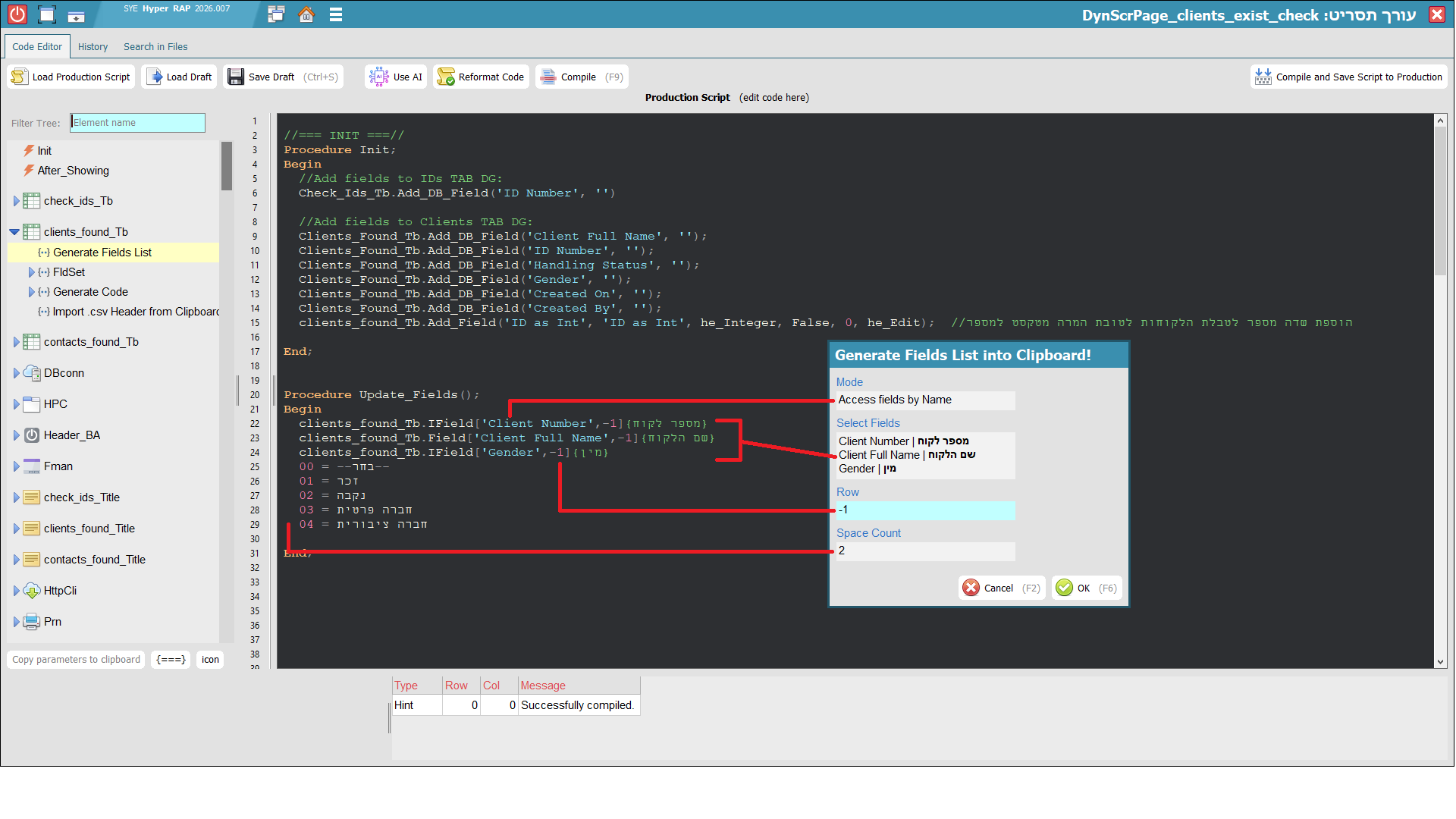Click the download tray icon in title bar
Image resolution: width=1456 pixels, height=819 pixels.
coord(76,16)
